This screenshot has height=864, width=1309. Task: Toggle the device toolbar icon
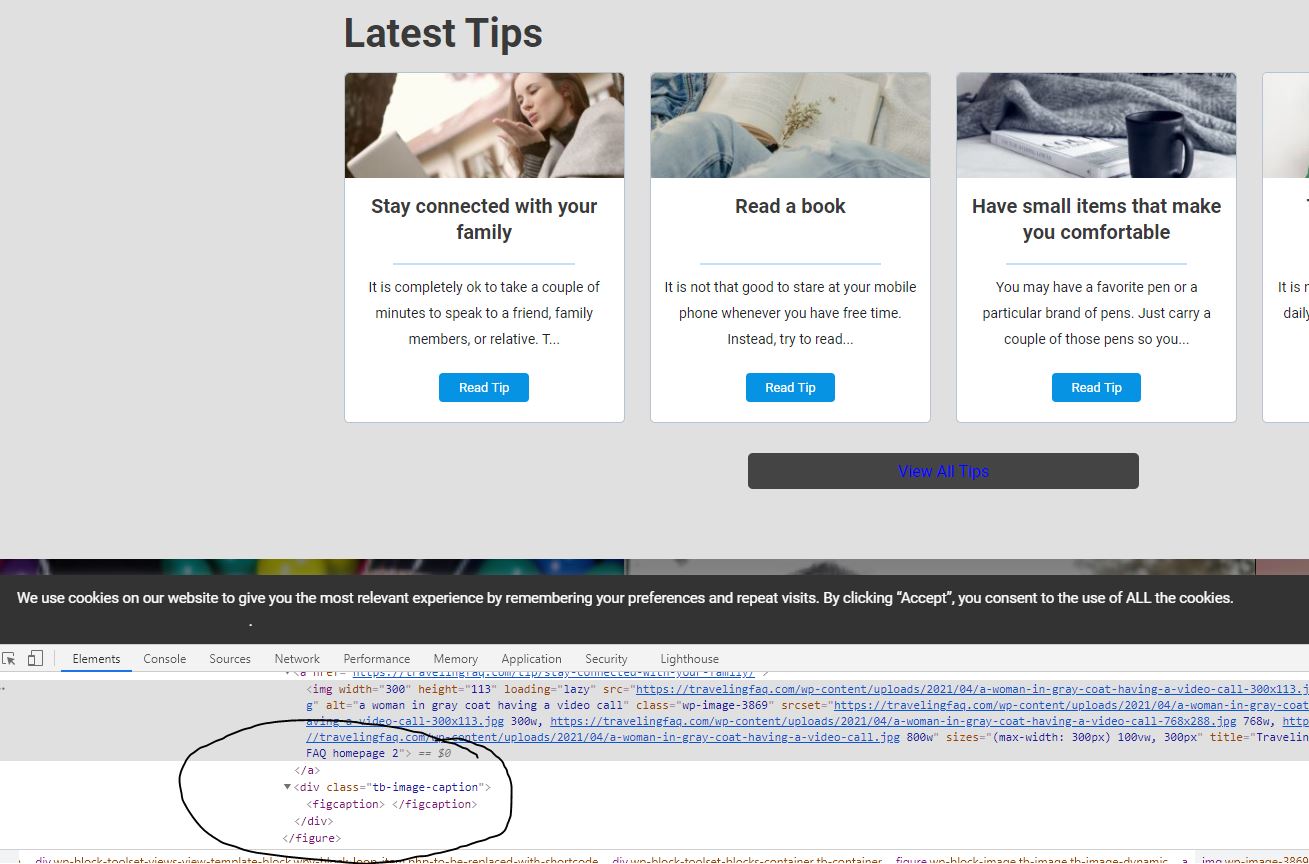coord(35,659)
